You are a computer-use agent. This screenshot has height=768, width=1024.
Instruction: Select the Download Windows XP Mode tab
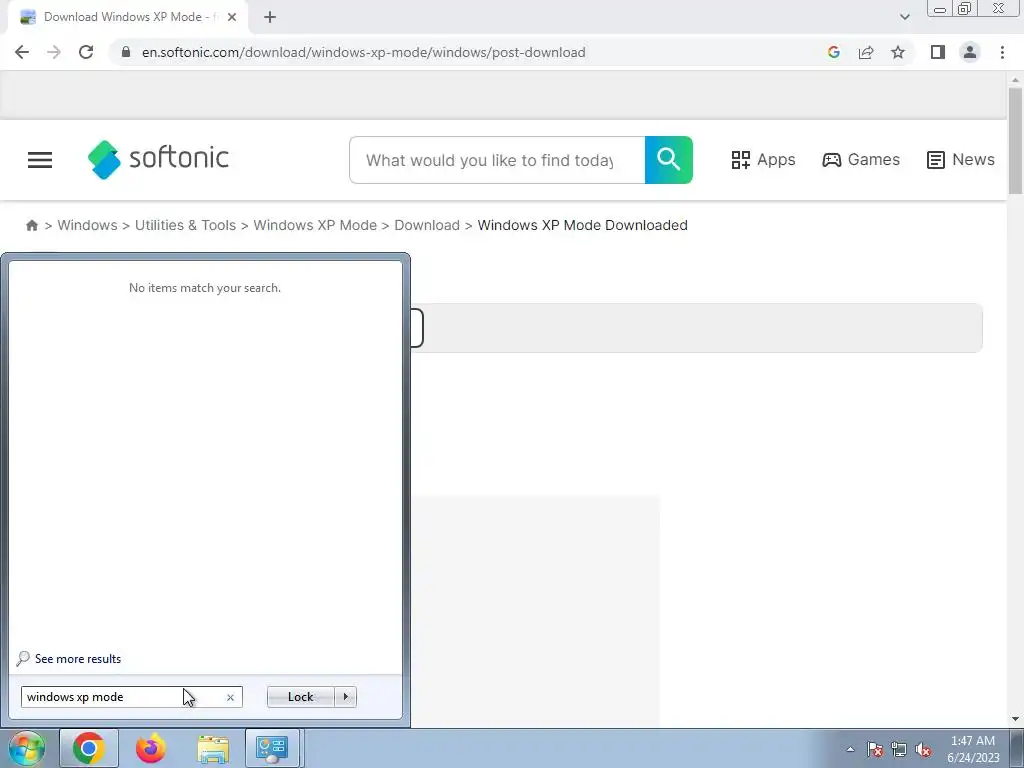tap(127, 17)
